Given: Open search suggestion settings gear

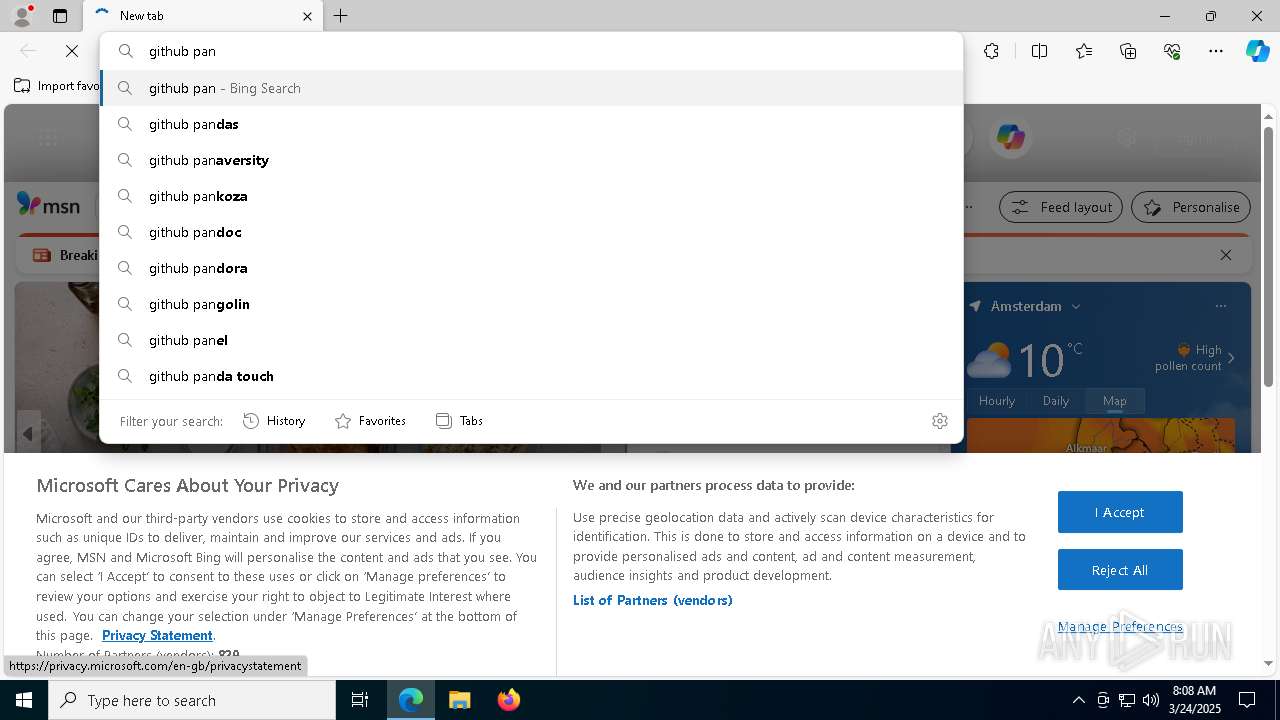Looking at the screenshot, I should pos(939,421).
